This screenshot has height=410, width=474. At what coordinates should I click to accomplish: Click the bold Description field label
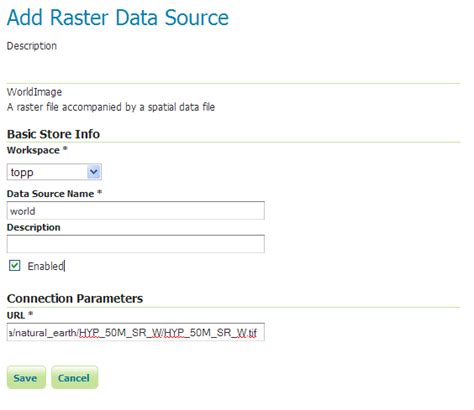(34, 227)
